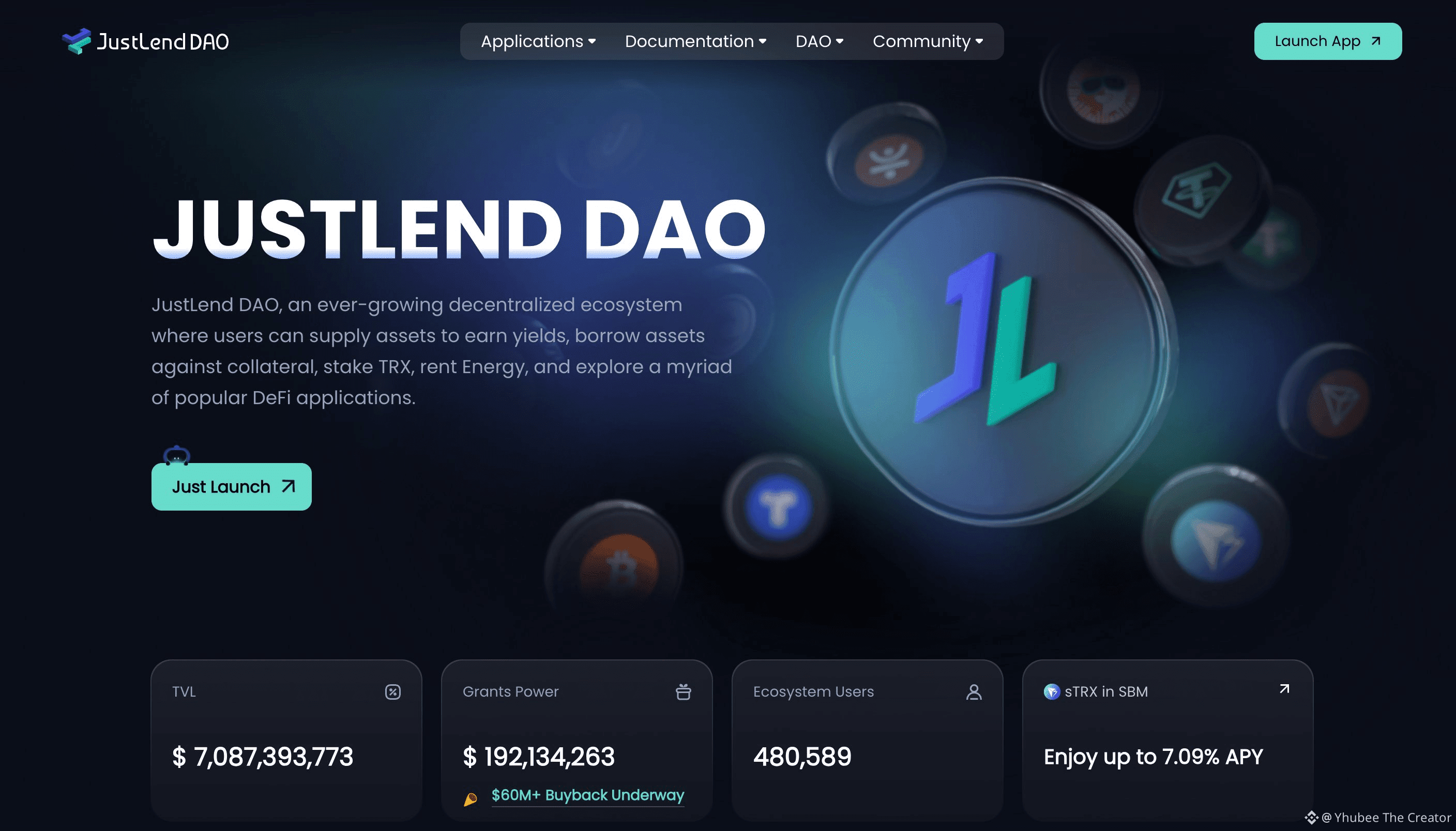This screenshot has width=1456, height=831.
Task: Click the arrow inside Launch App button
Action: (x=1376, y=41)
